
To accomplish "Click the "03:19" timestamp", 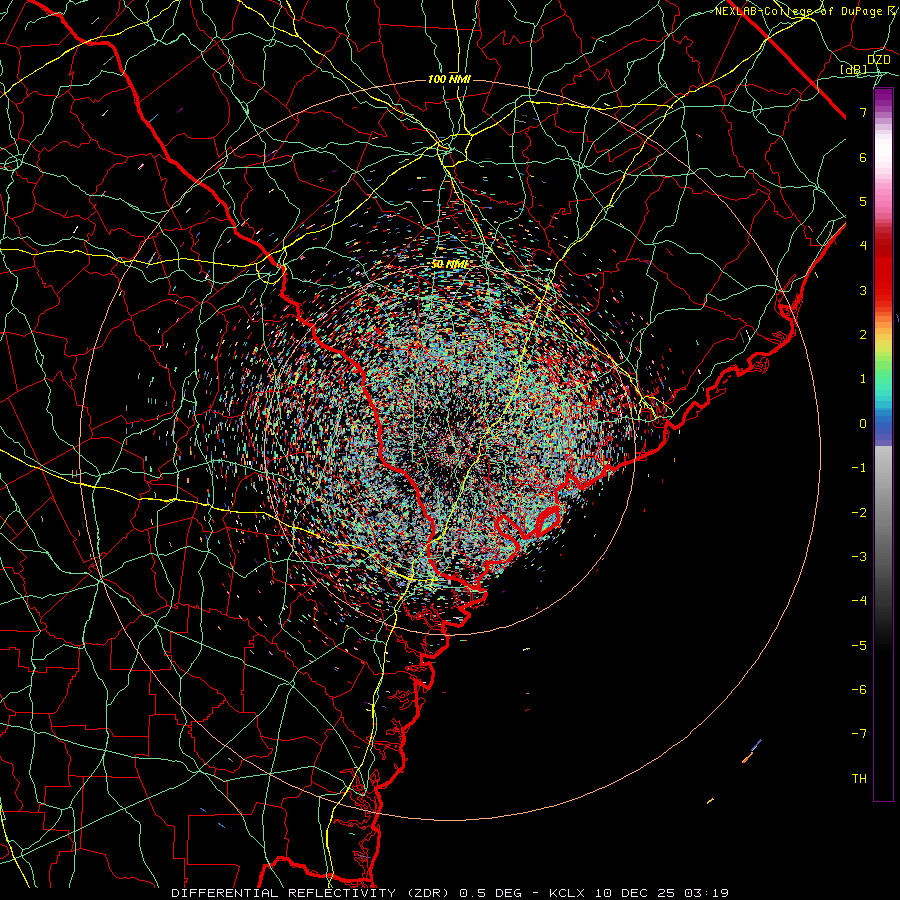I will [x=707, y=893].
